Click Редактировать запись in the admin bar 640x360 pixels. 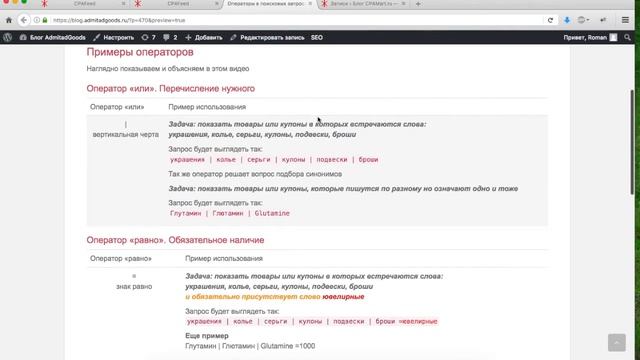coord(267,37)
